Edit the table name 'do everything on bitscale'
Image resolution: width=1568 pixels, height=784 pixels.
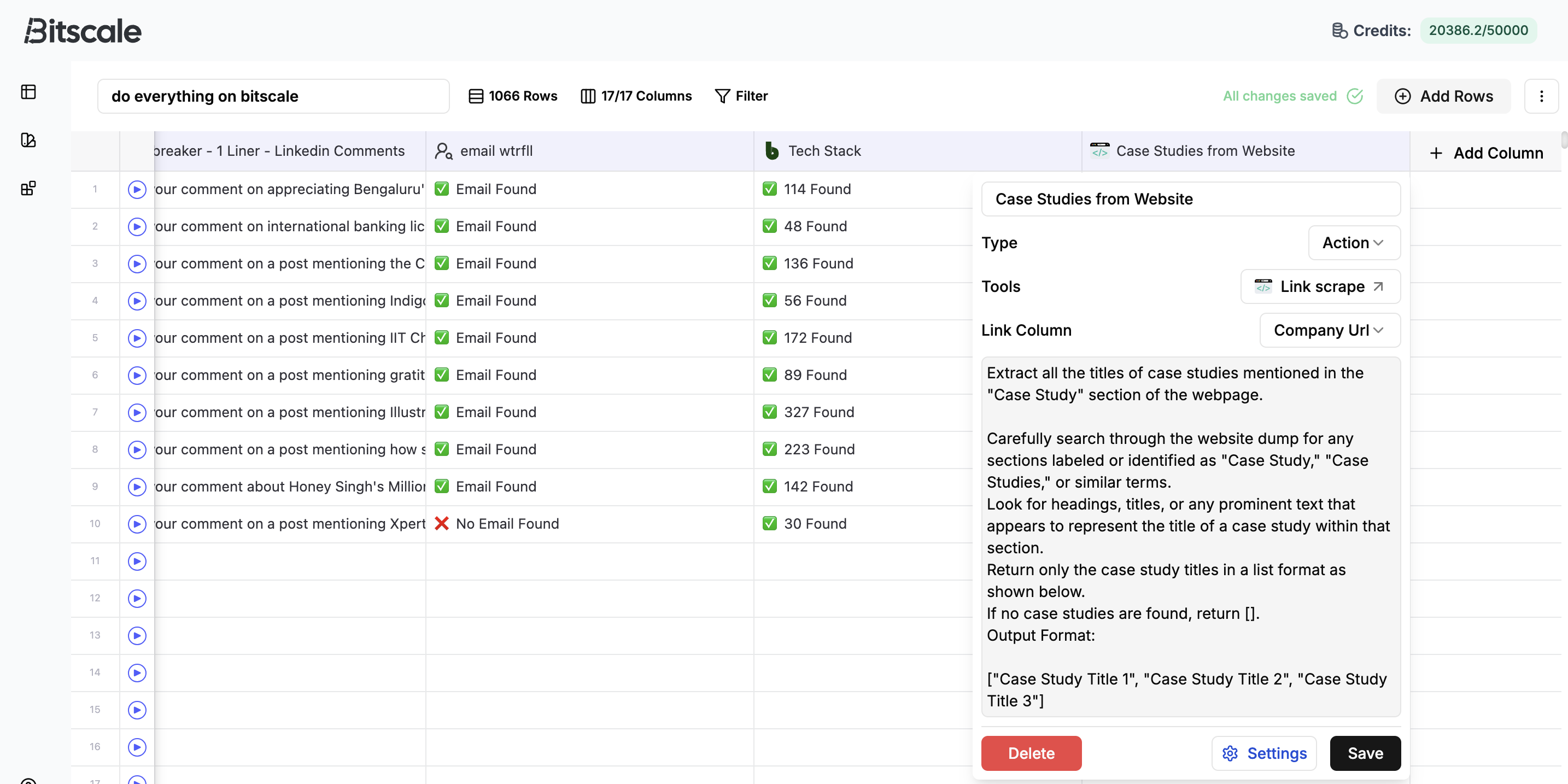pos(273,96)
